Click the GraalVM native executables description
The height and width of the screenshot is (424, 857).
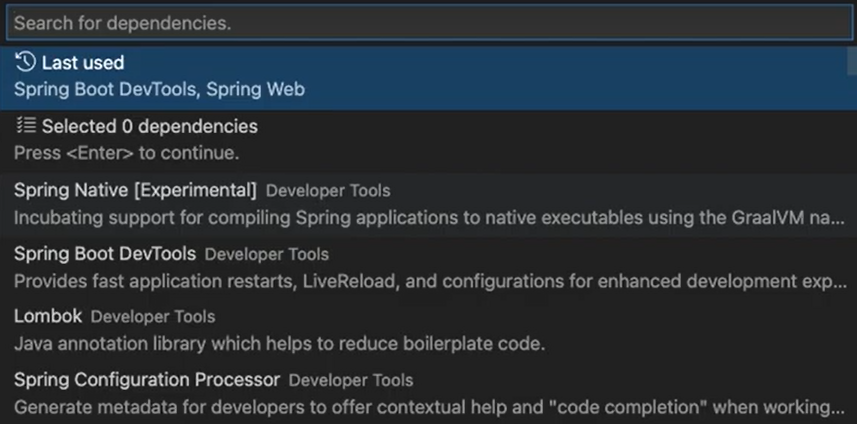click(430, 217)
